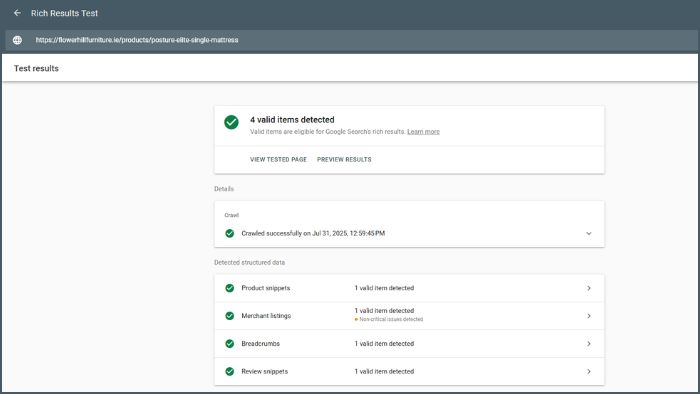700x394 pixels.
Task: Click 1 valid item detected in Product snippets row
Action: (384, 288)
